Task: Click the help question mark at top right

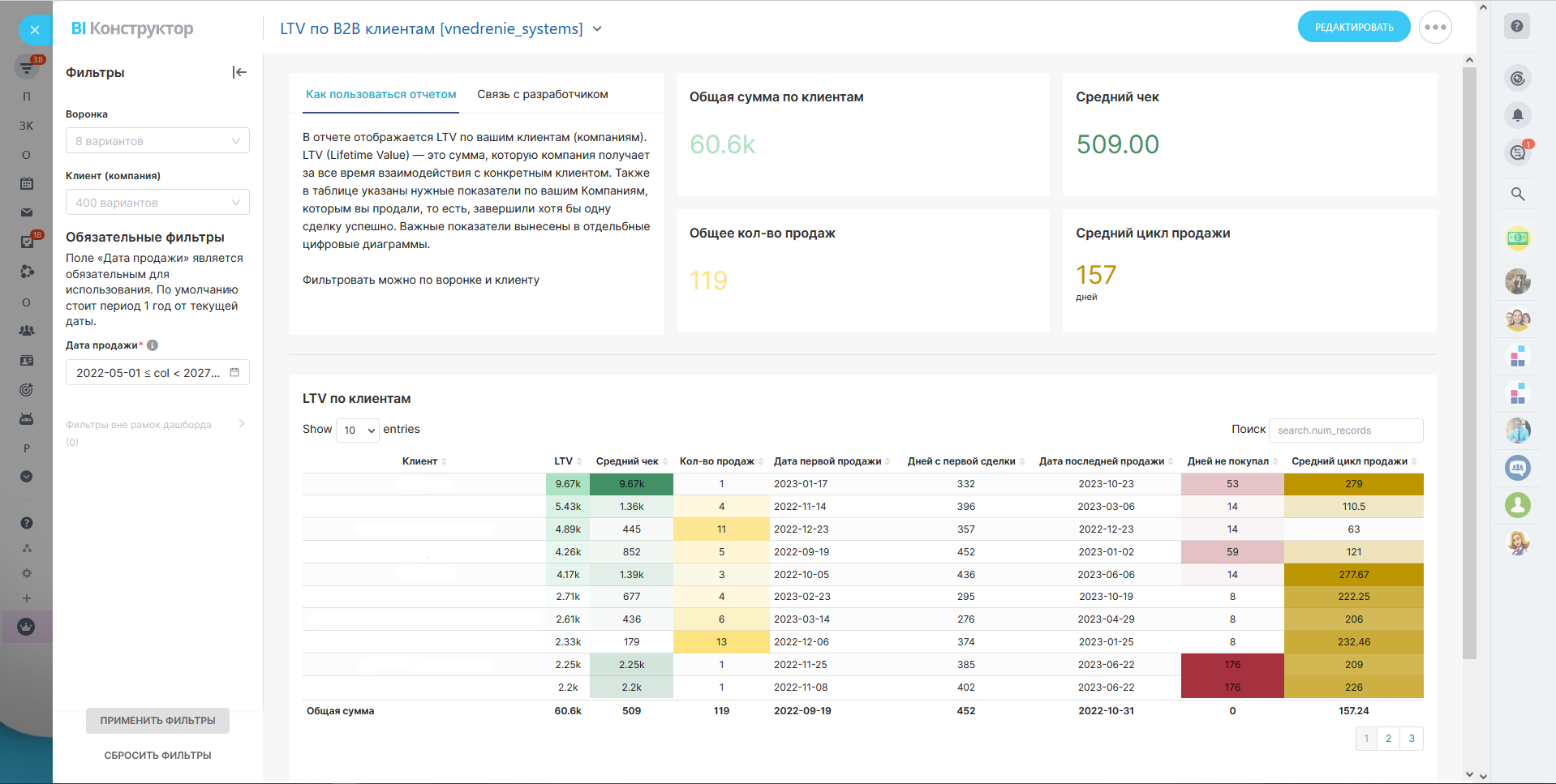Action: [x=1516, y=26]
